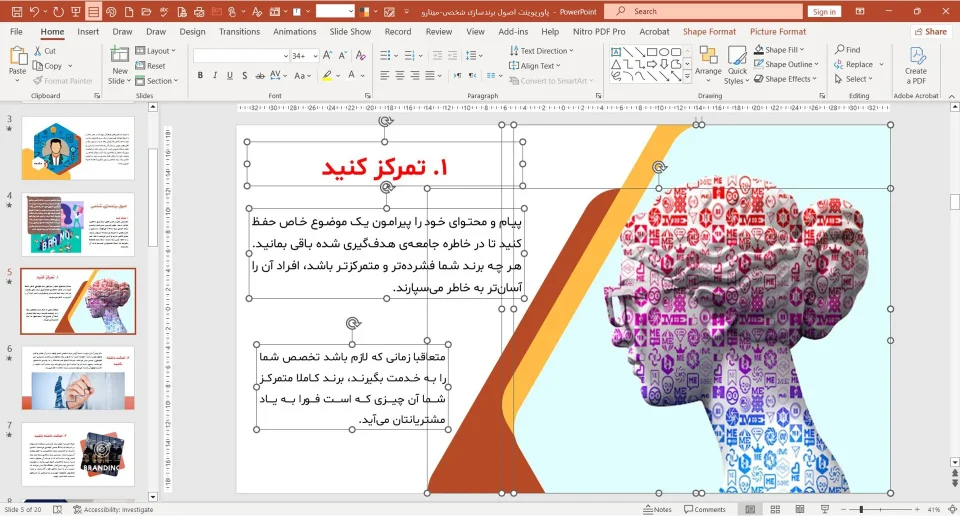Click Accessibility: Investigate in the status bar

coord(113,509)
